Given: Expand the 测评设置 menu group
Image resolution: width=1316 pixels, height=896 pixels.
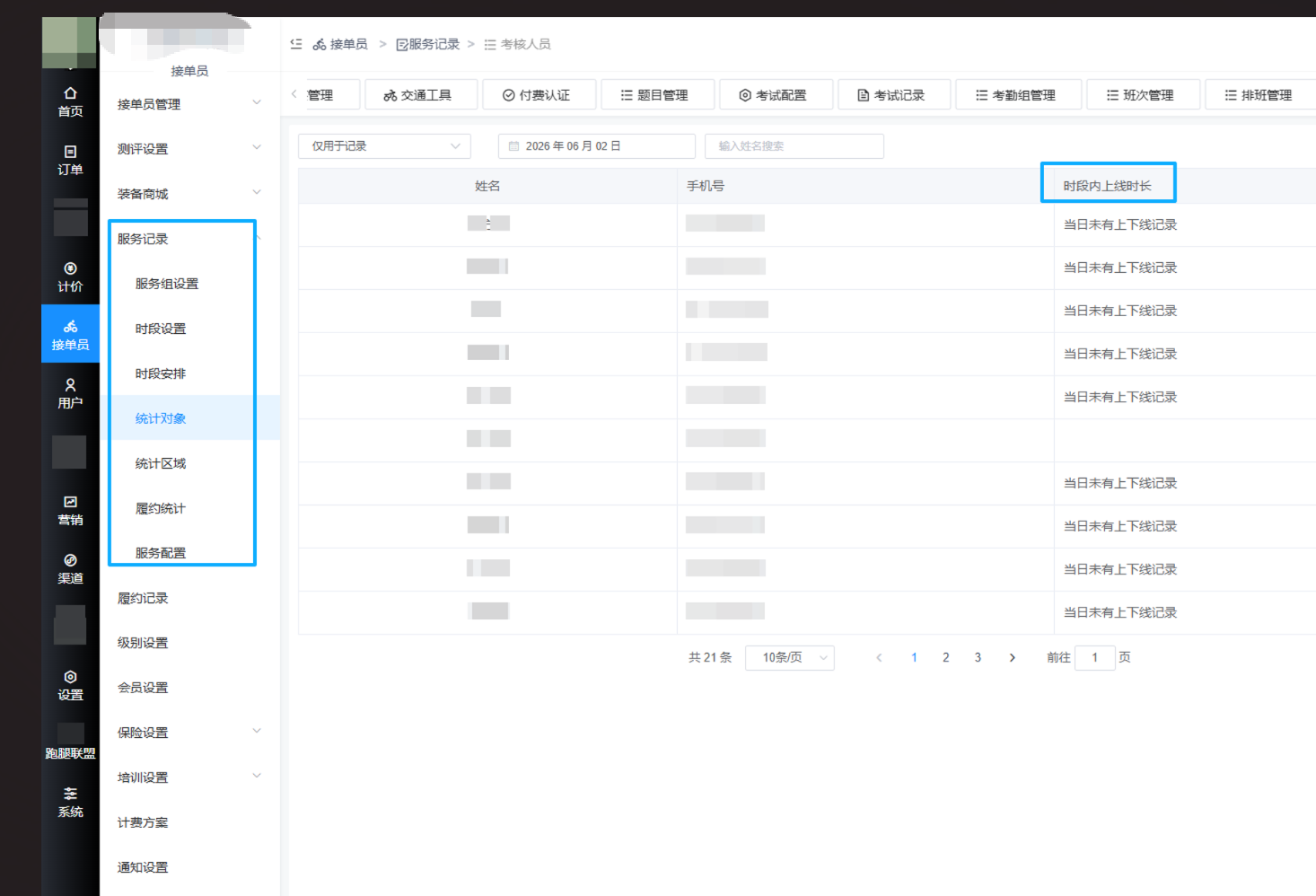Looking at the screenshot, I should [x=189, y=149].
